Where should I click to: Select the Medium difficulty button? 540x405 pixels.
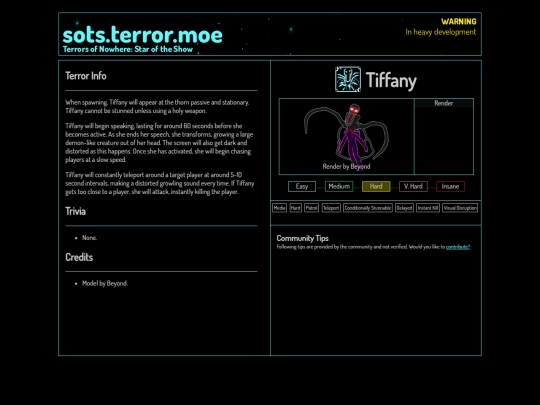[x=339, y=186]
